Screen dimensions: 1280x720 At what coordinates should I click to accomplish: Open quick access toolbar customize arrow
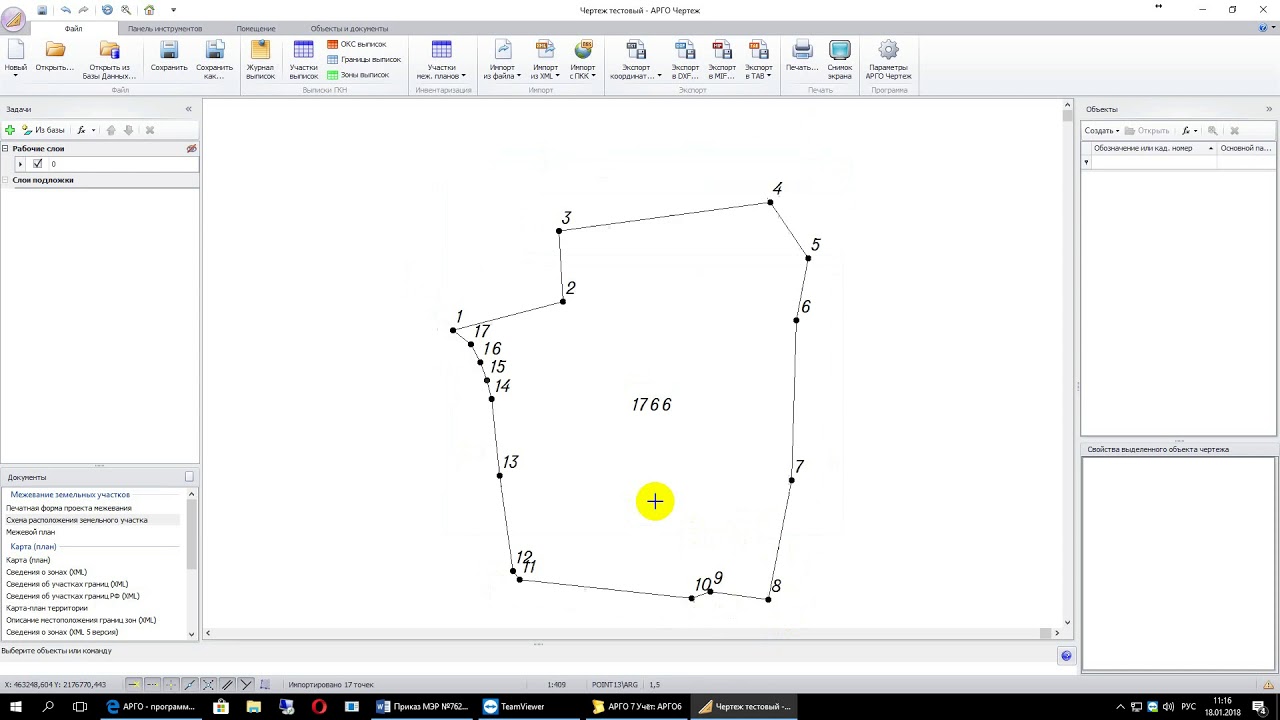(173, 10)
